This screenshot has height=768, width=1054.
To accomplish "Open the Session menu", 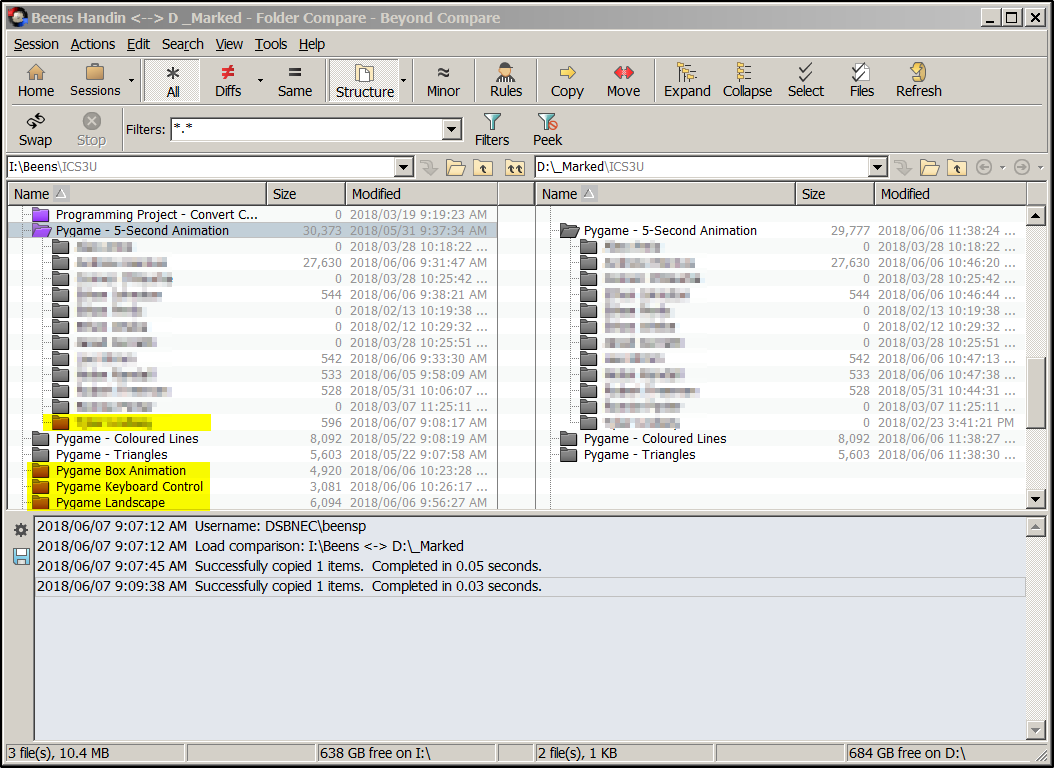I will pyautogui.click(x=36, y=44).
